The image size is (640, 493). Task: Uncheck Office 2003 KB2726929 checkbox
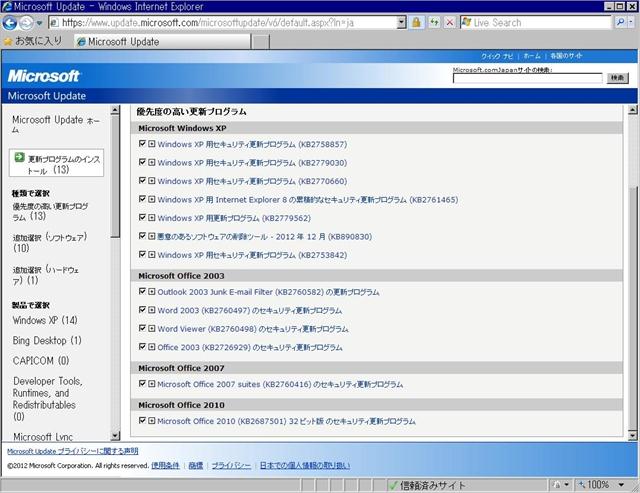(142, 346)
